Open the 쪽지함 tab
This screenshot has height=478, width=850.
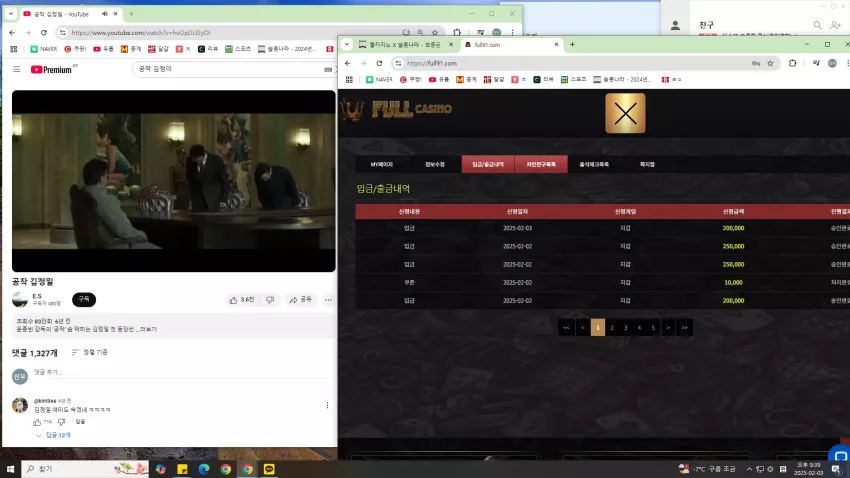tap(647, 164)
